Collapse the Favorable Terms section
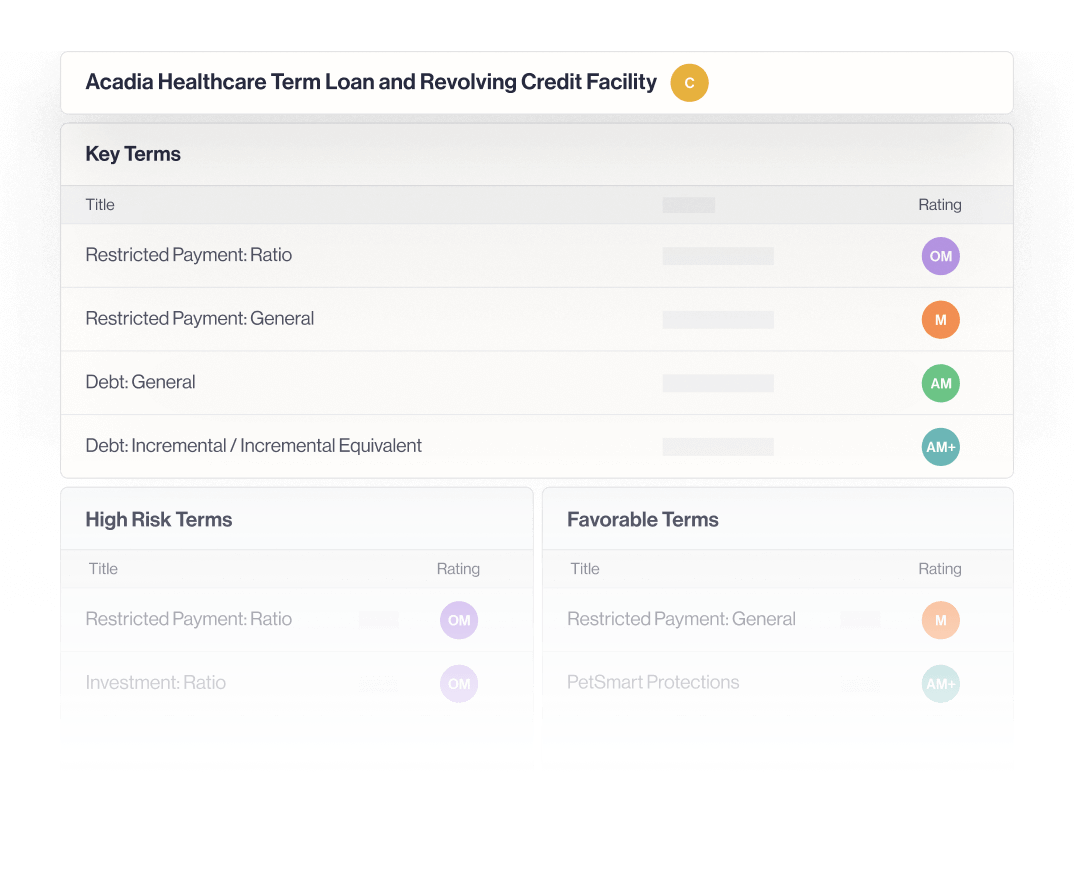The height and width of the screenshot is (888, 1074). coord(643,520)
